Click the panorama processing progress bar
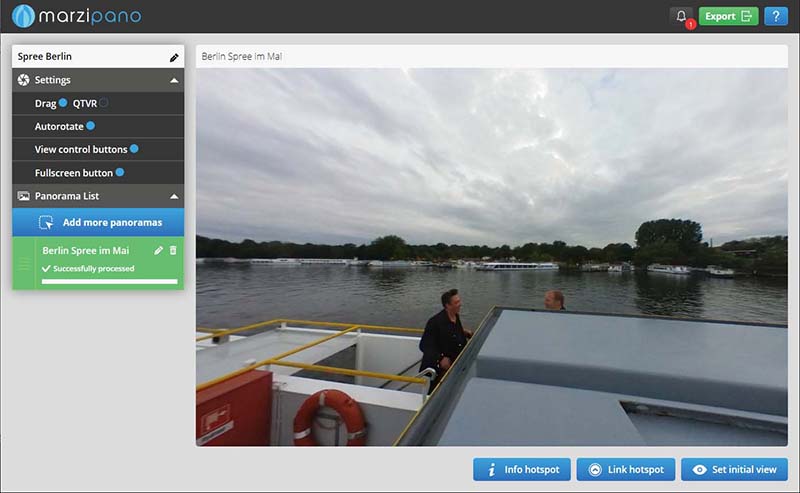The height and width of the screenshot is (493, 800). [x=110, y=281]
